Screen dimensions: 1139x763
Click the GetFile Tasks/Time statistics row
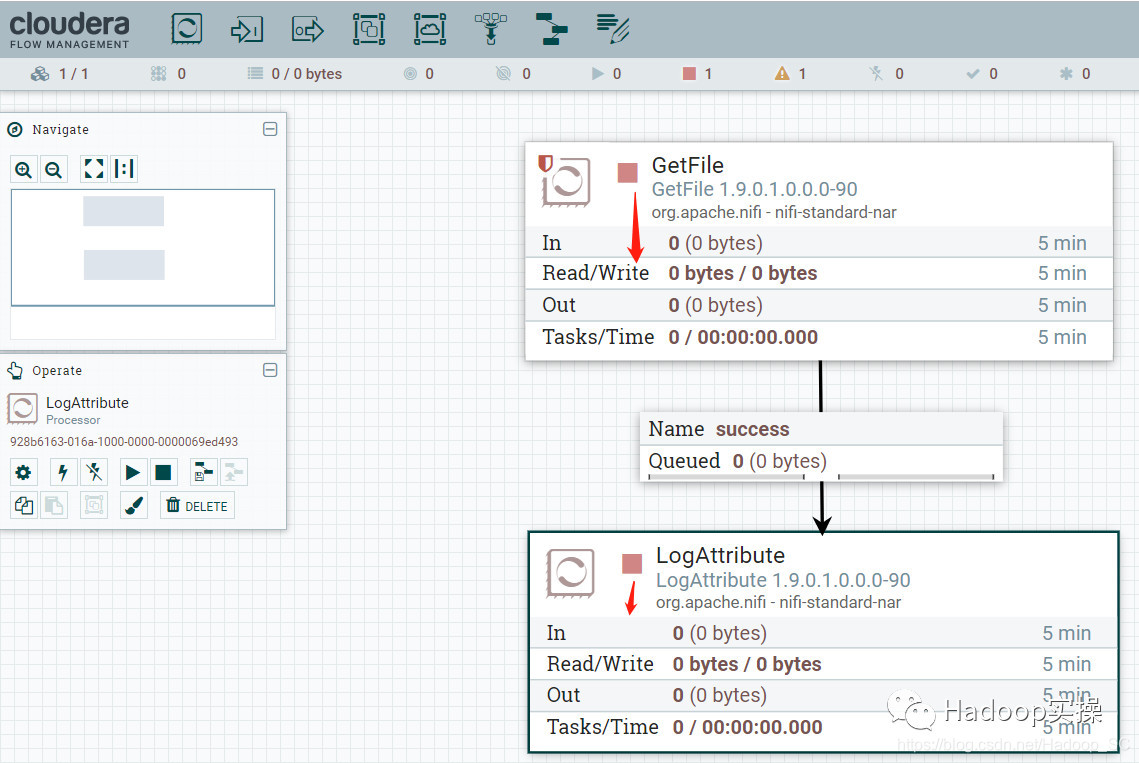(x=819, y=337)
